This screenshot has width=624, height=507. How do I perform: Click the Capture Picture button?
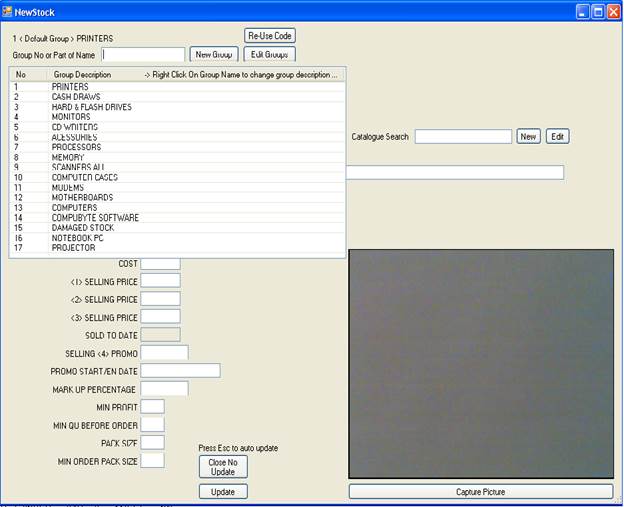click(x=481, y=492)
